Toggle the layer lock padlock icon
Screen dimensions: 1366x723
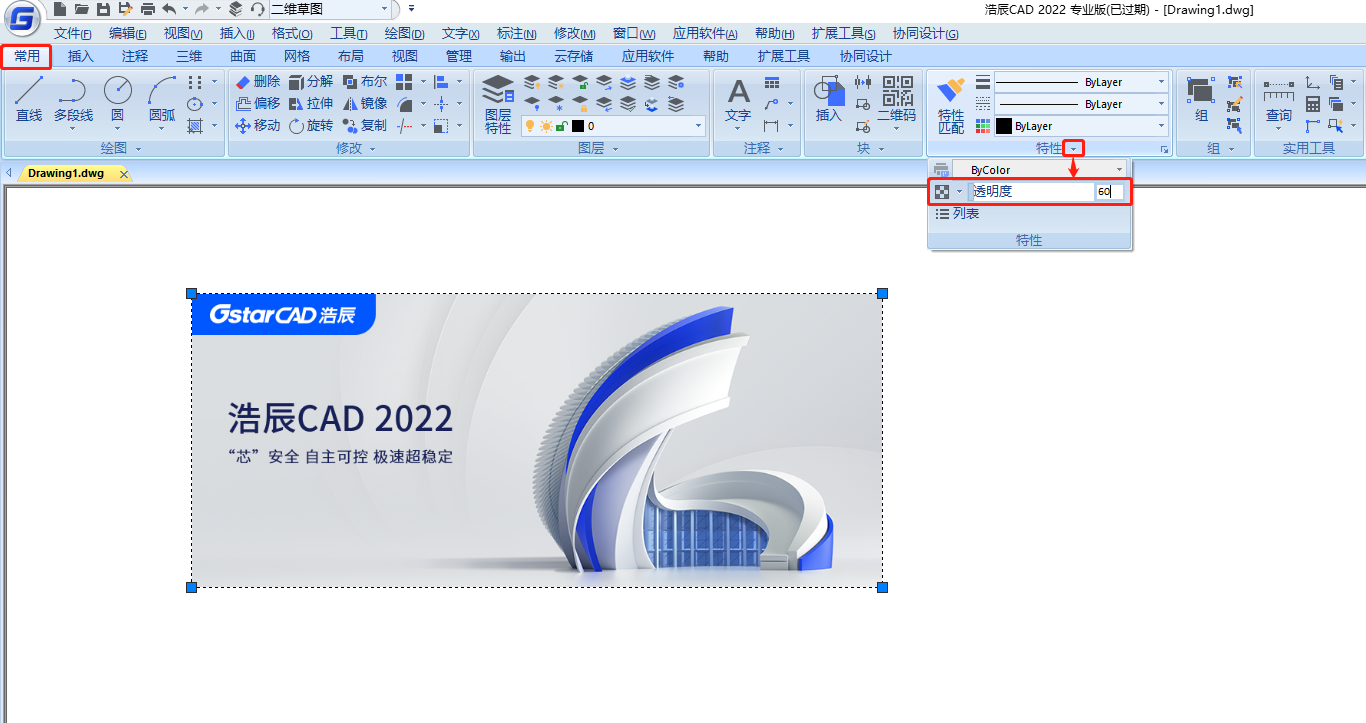point(562,126)
